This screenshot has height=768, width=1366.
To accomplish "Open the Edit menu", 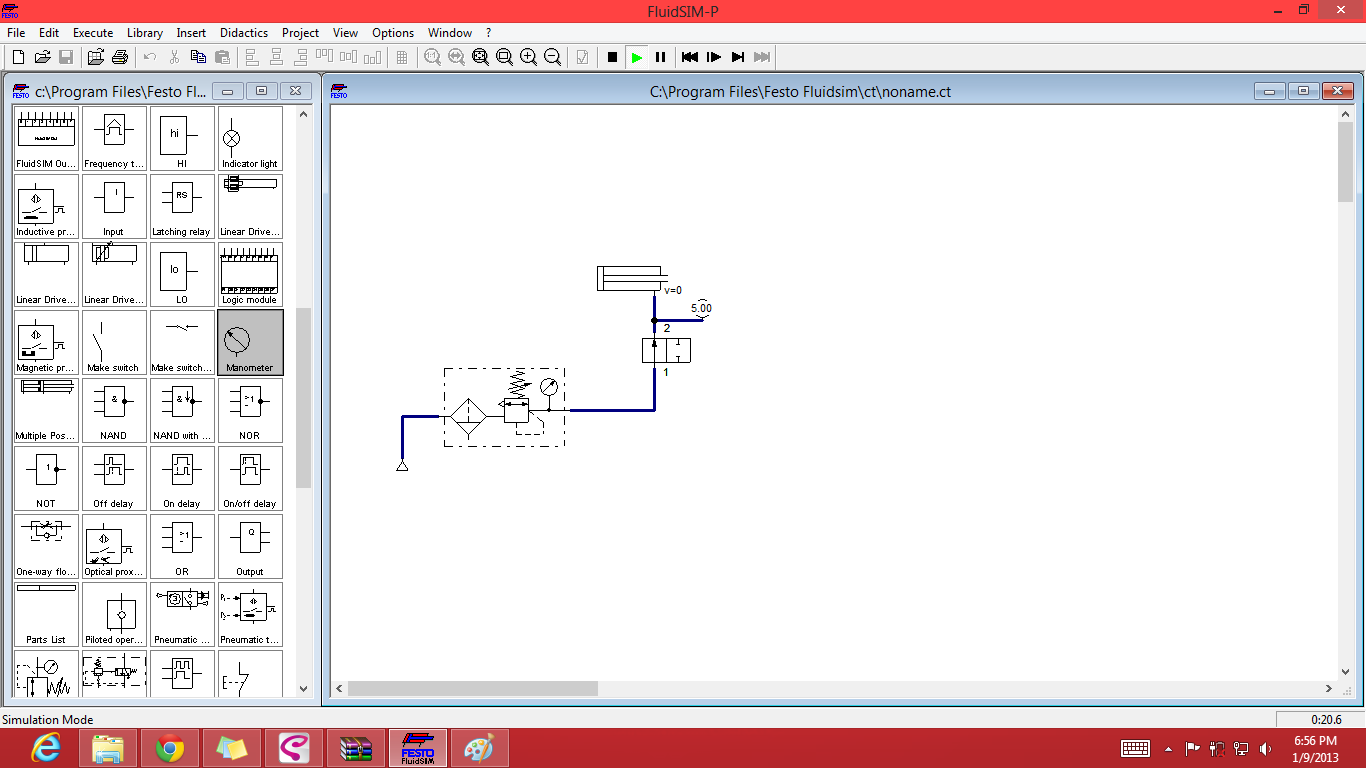I will tap(49, 33).
